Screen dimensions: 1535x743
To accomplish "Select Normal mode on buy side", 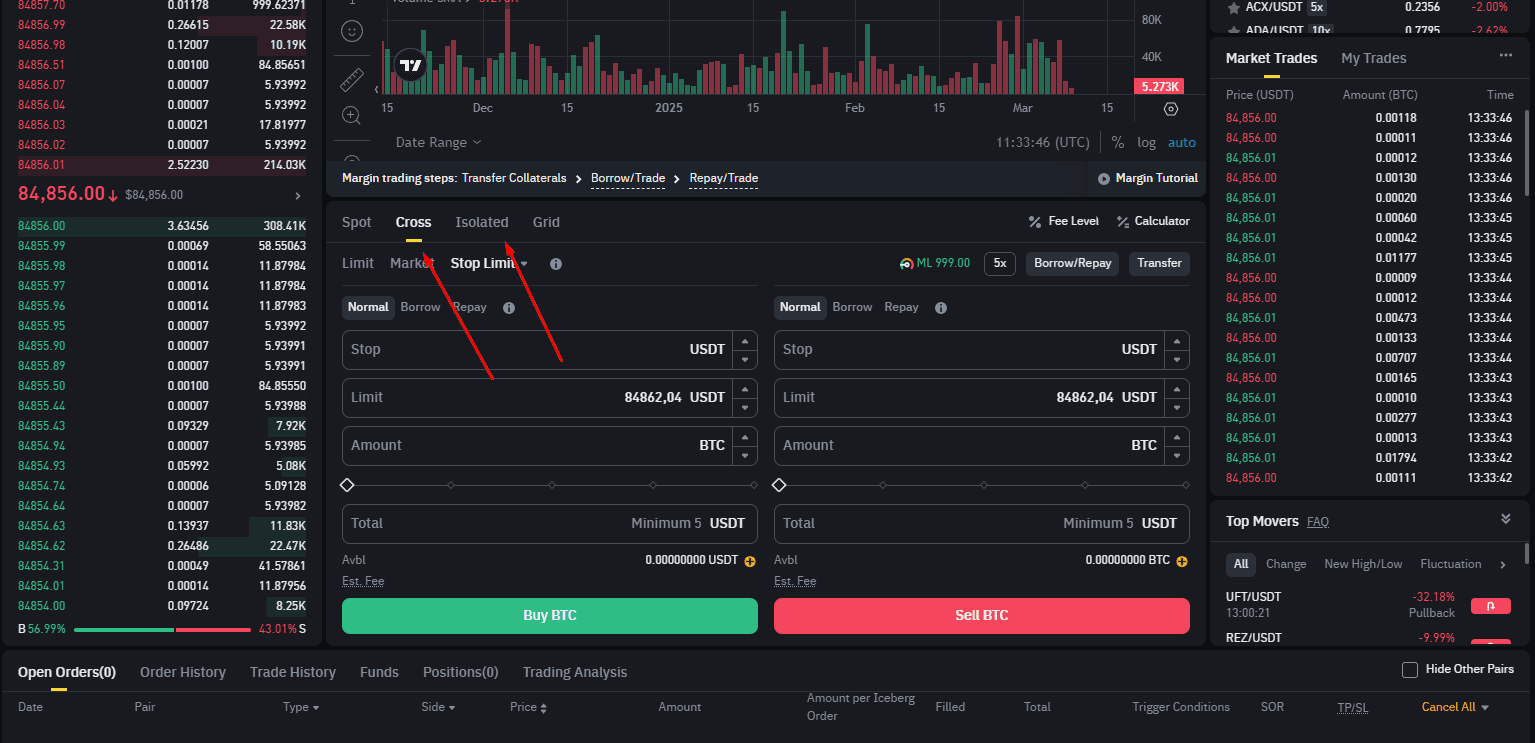I will click(368, 307).
